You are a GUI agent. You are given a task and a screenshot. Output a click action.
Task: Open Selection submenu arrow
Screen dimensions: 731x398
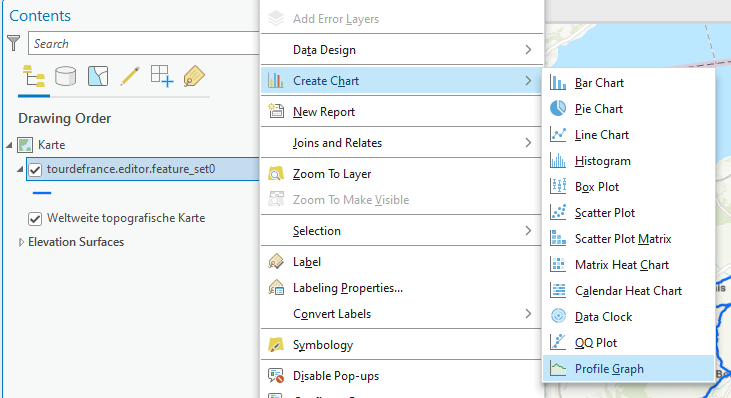[x=528, y=231]
